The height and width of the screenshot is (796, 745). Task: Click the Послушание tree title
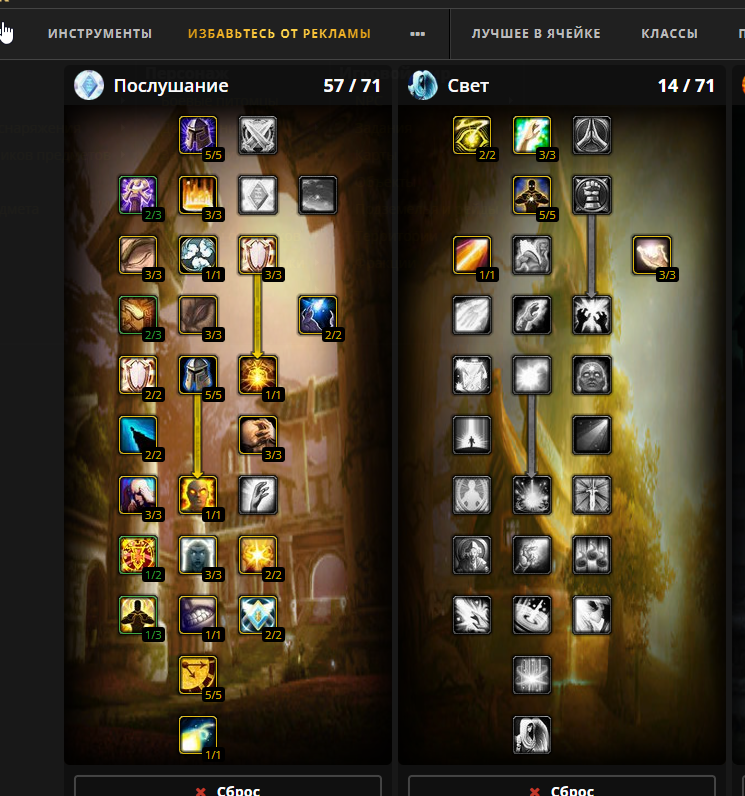[171, 86]
